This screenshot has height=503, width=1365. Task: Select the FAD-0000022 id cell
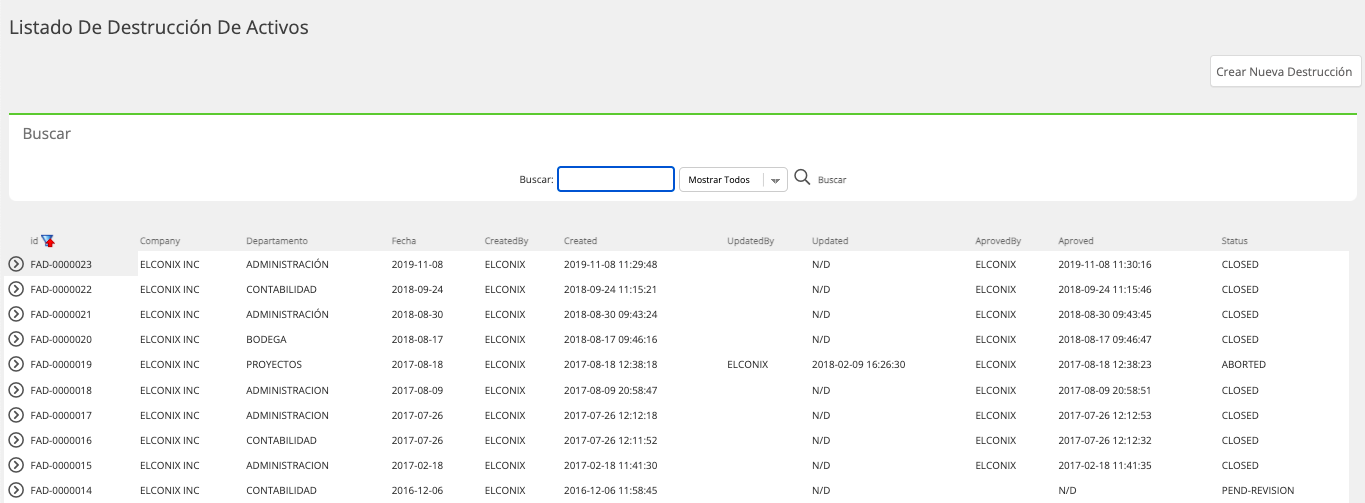pos(61,290)
